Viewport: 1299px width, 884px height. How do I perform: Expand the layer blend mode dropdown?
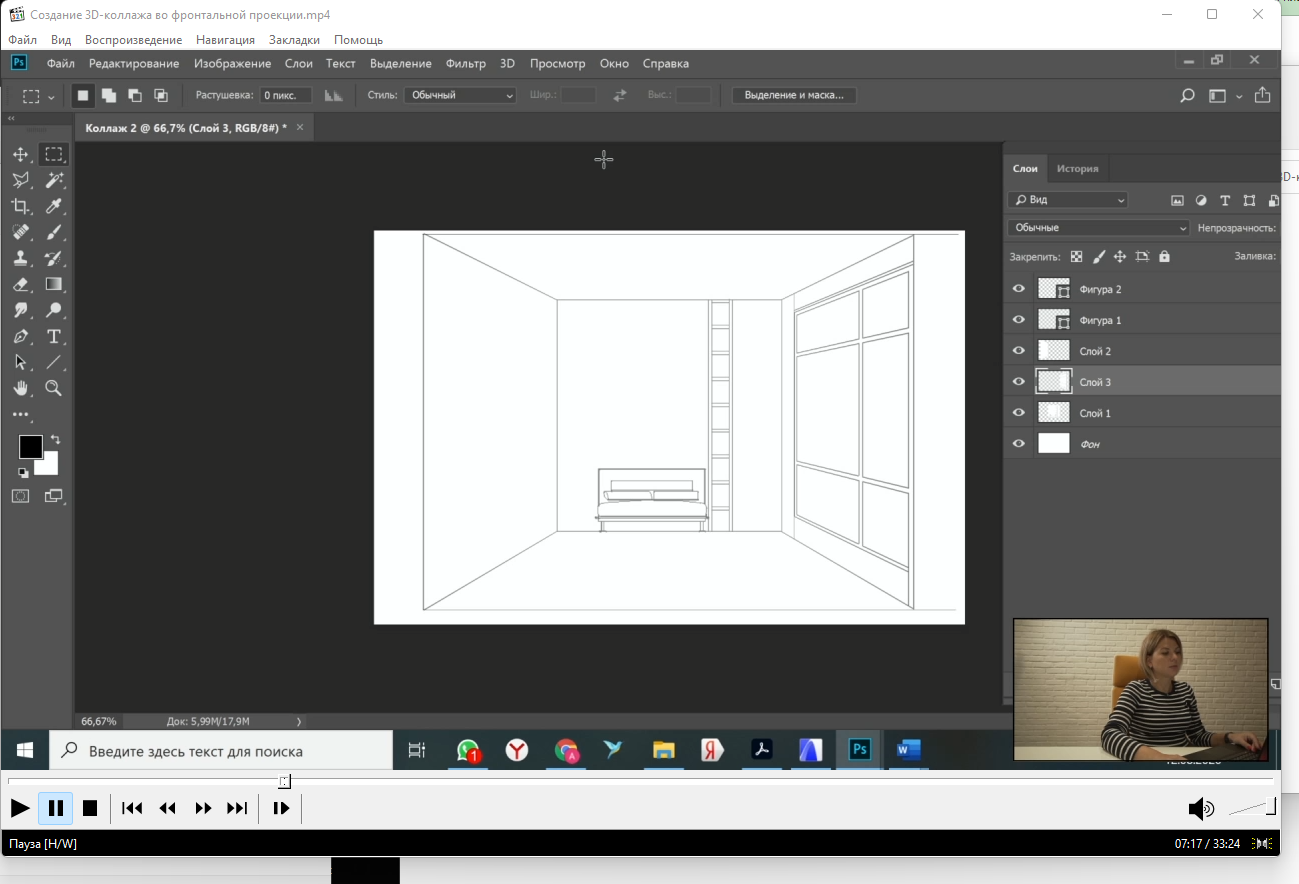1098,228
